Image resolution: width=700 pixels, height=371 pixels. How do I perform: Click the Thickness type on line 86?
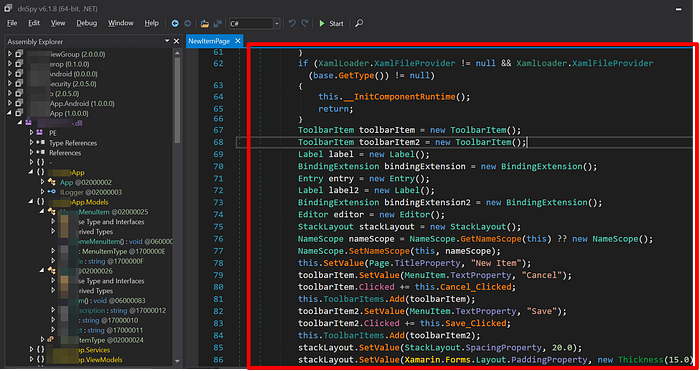(641, 360)
